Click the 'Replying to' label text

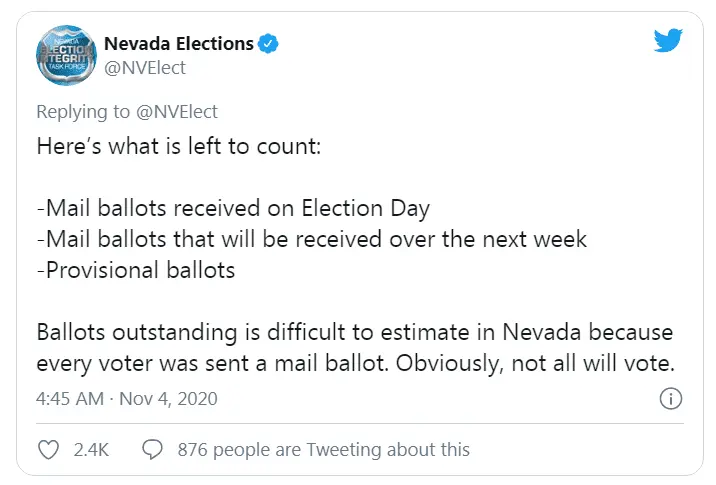[83, 111]
